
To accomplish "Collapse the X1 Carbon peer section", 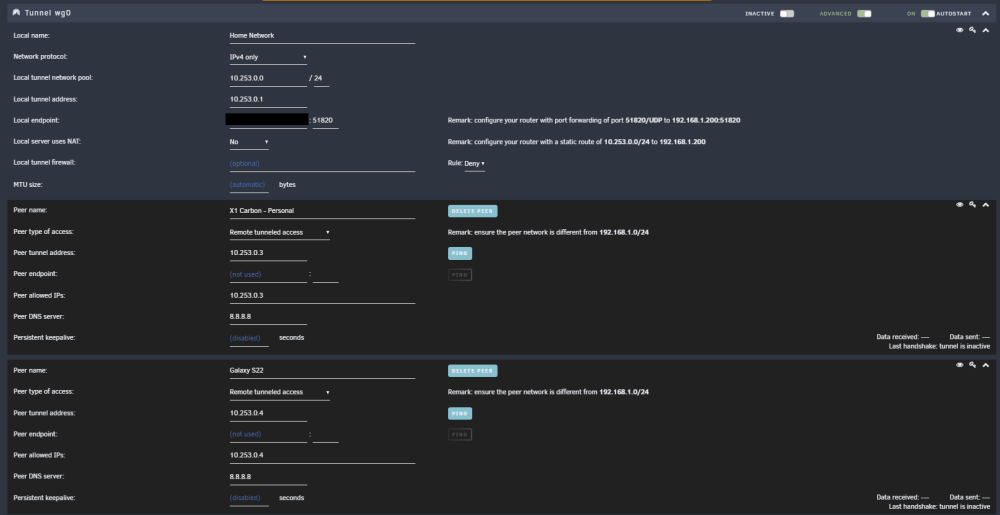I will pos(985,205).
